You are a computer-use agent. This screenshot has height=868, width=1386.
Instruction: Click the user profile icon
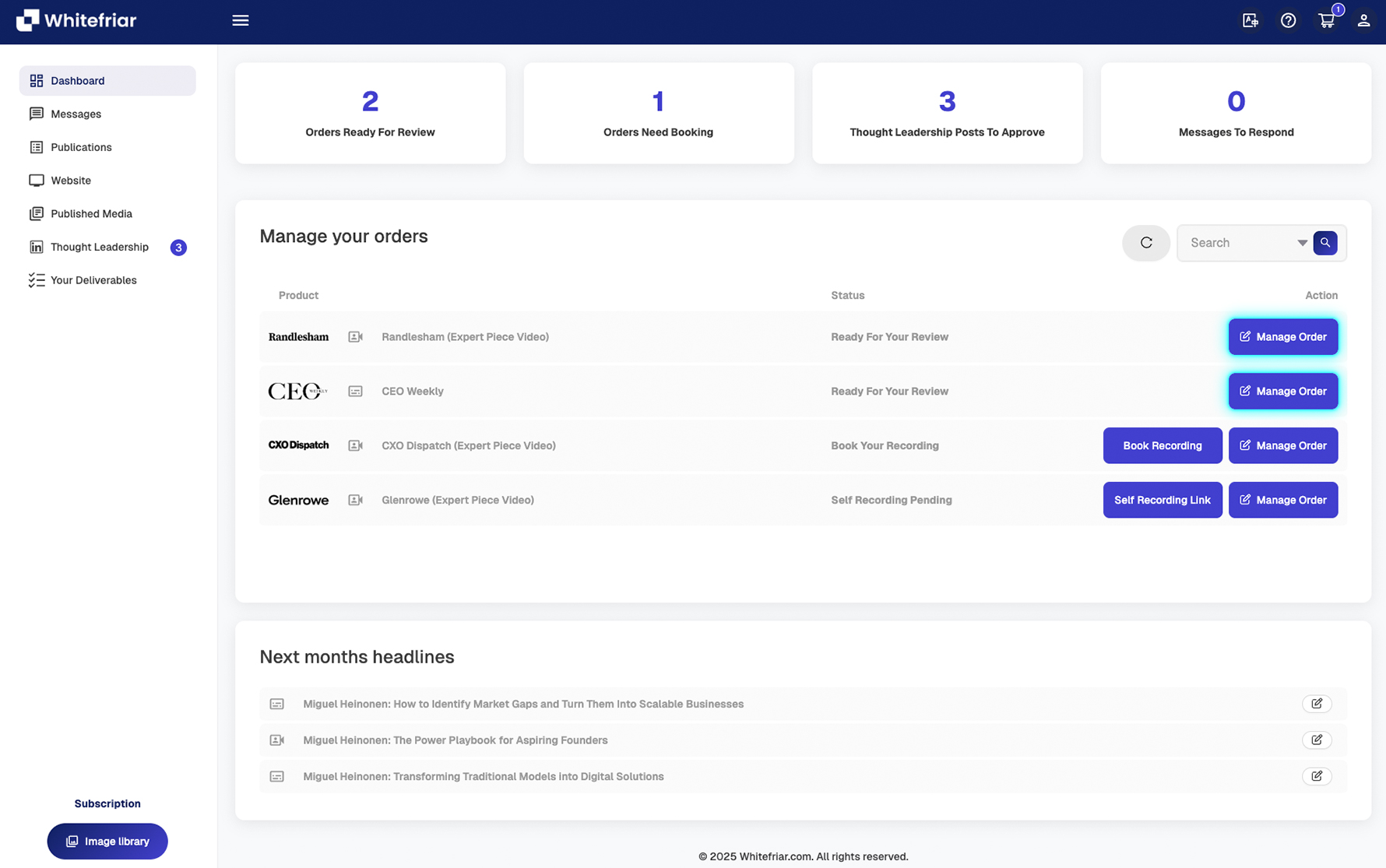point(1363,21)
